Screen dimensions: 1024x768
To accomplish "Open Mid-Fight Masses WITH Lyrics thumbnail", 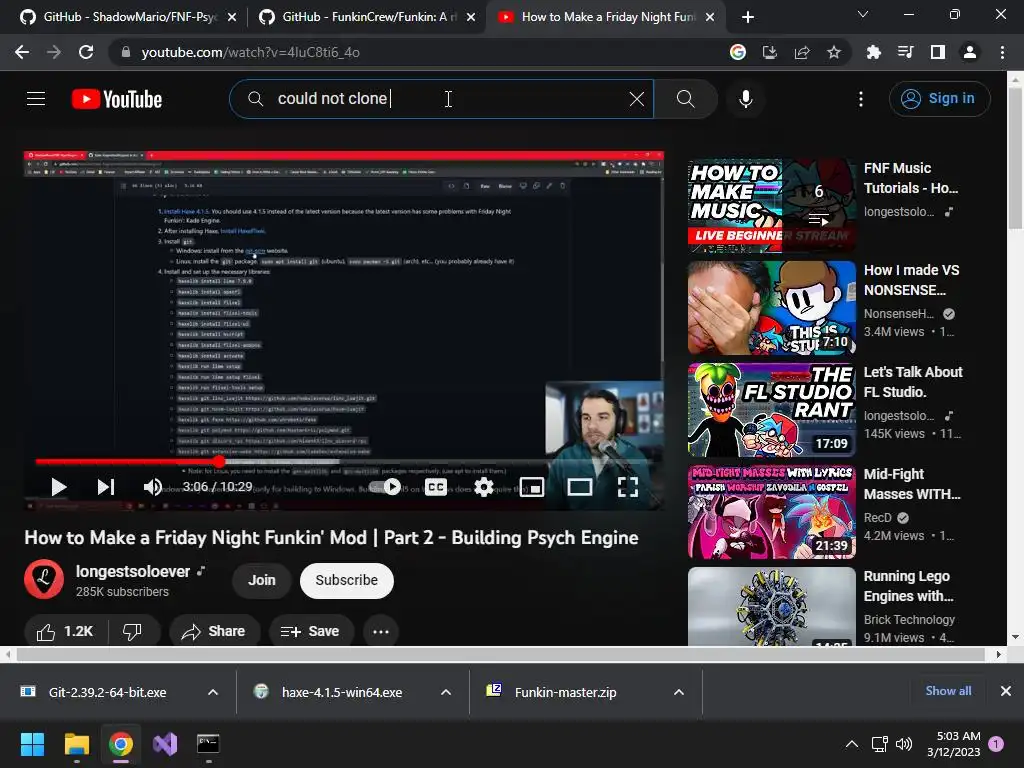I will pyautogui.click(x=771, y=511).
